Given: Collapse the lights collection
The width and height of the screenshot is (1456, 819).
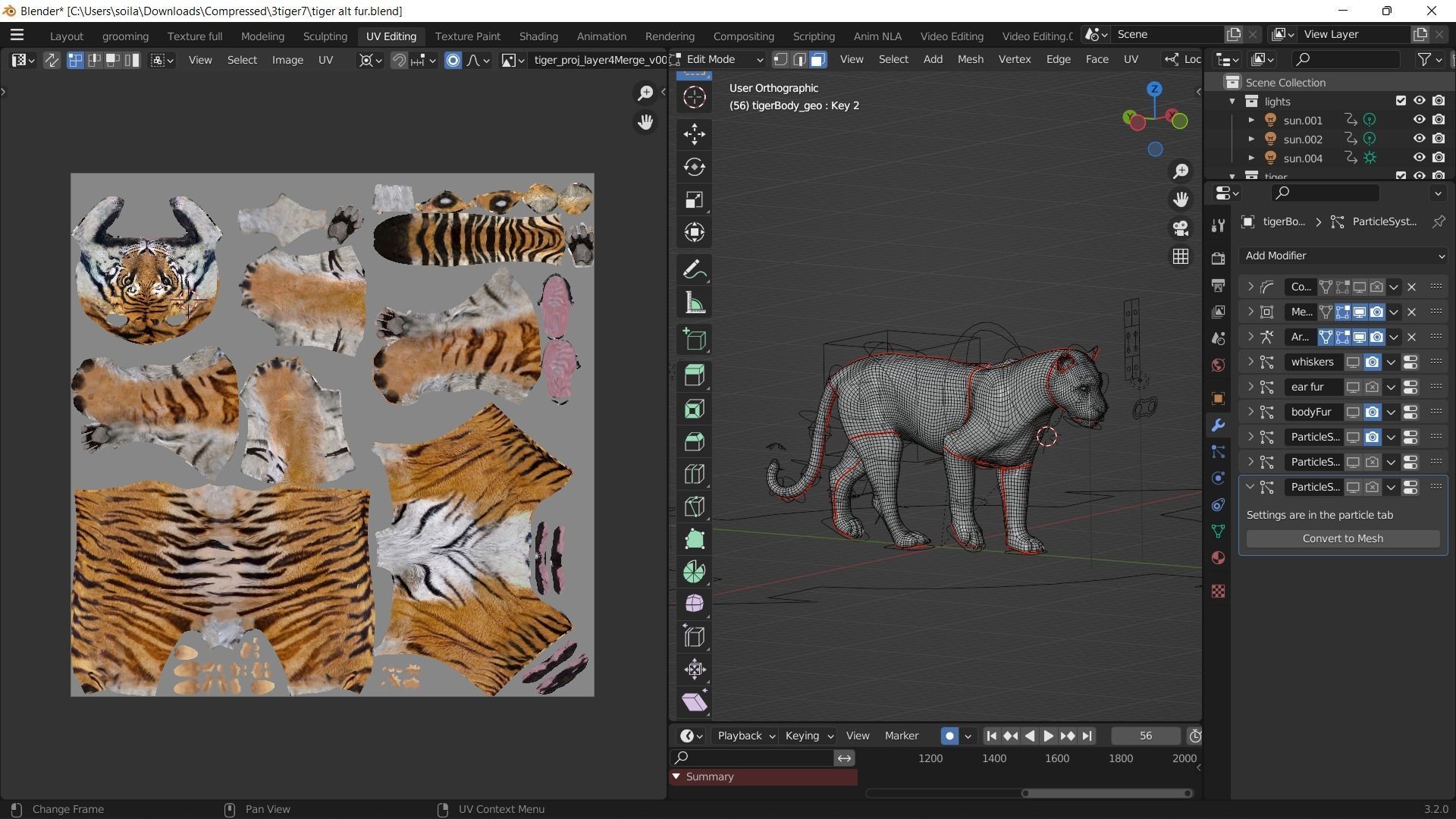Looking at the screenshot, I should (1232, 101).
